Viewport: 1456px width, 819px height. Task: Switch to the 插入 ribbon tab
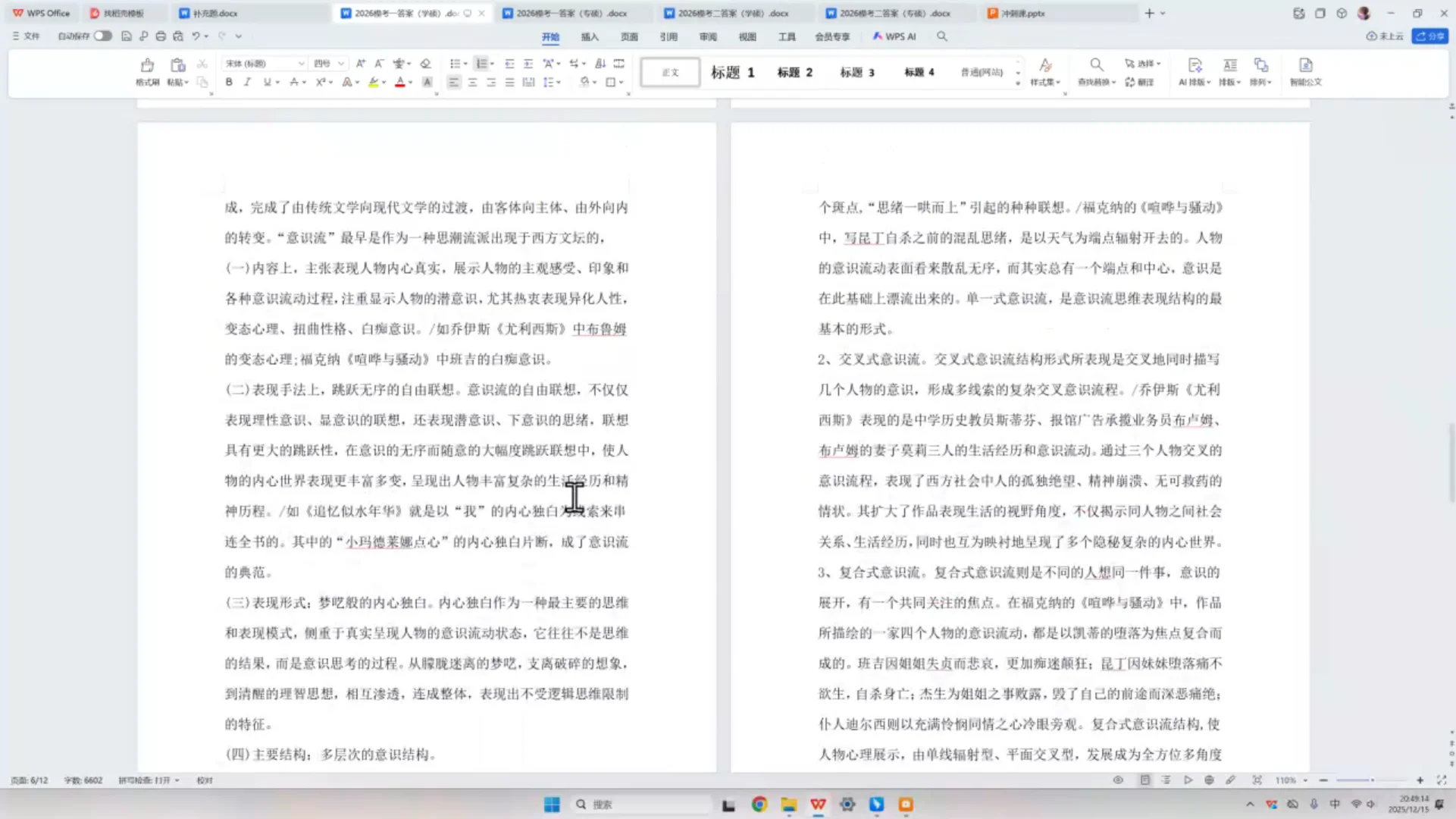point(590,36)
